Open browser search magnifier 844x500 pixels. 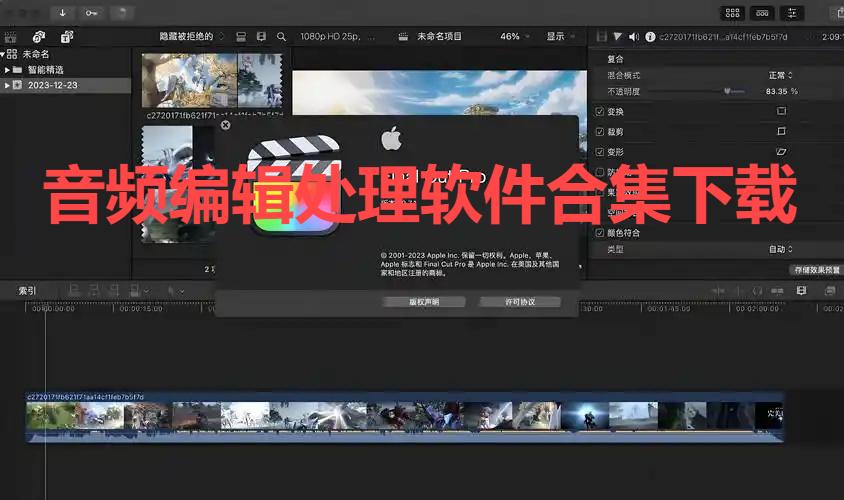coord(281,37)
